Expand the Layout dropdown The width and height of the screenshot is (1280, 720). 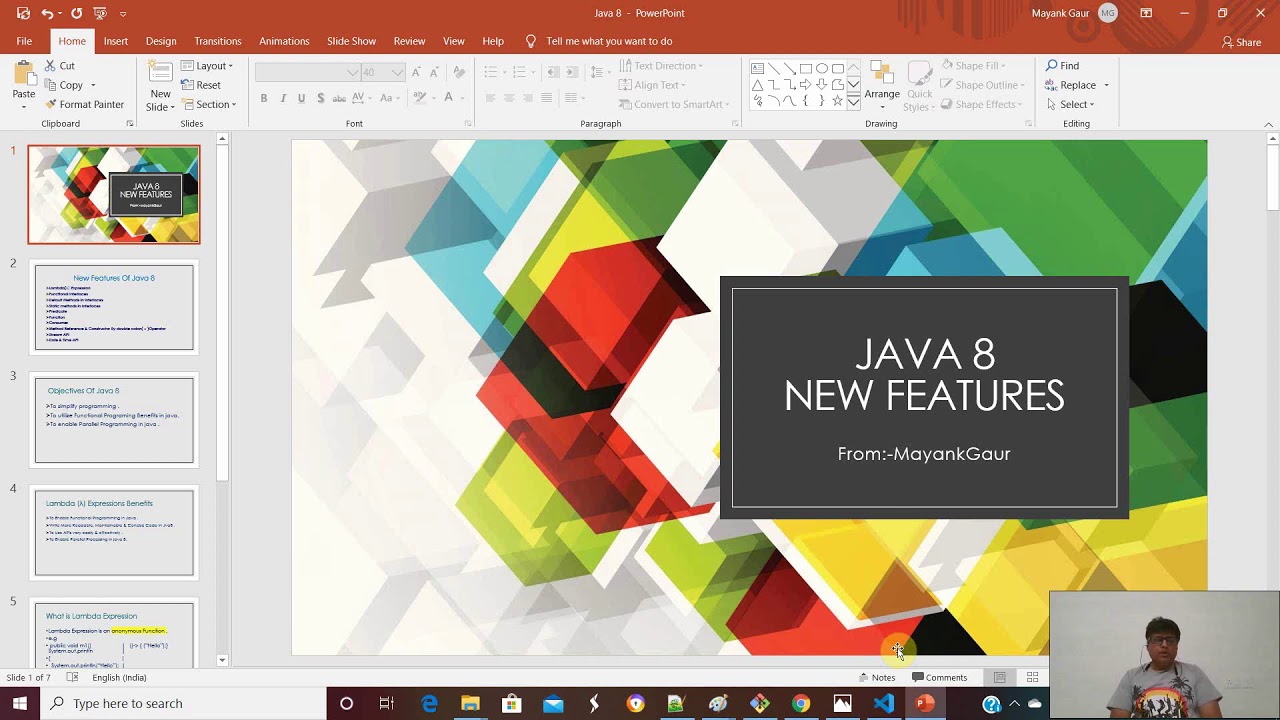tap(207, 66)
